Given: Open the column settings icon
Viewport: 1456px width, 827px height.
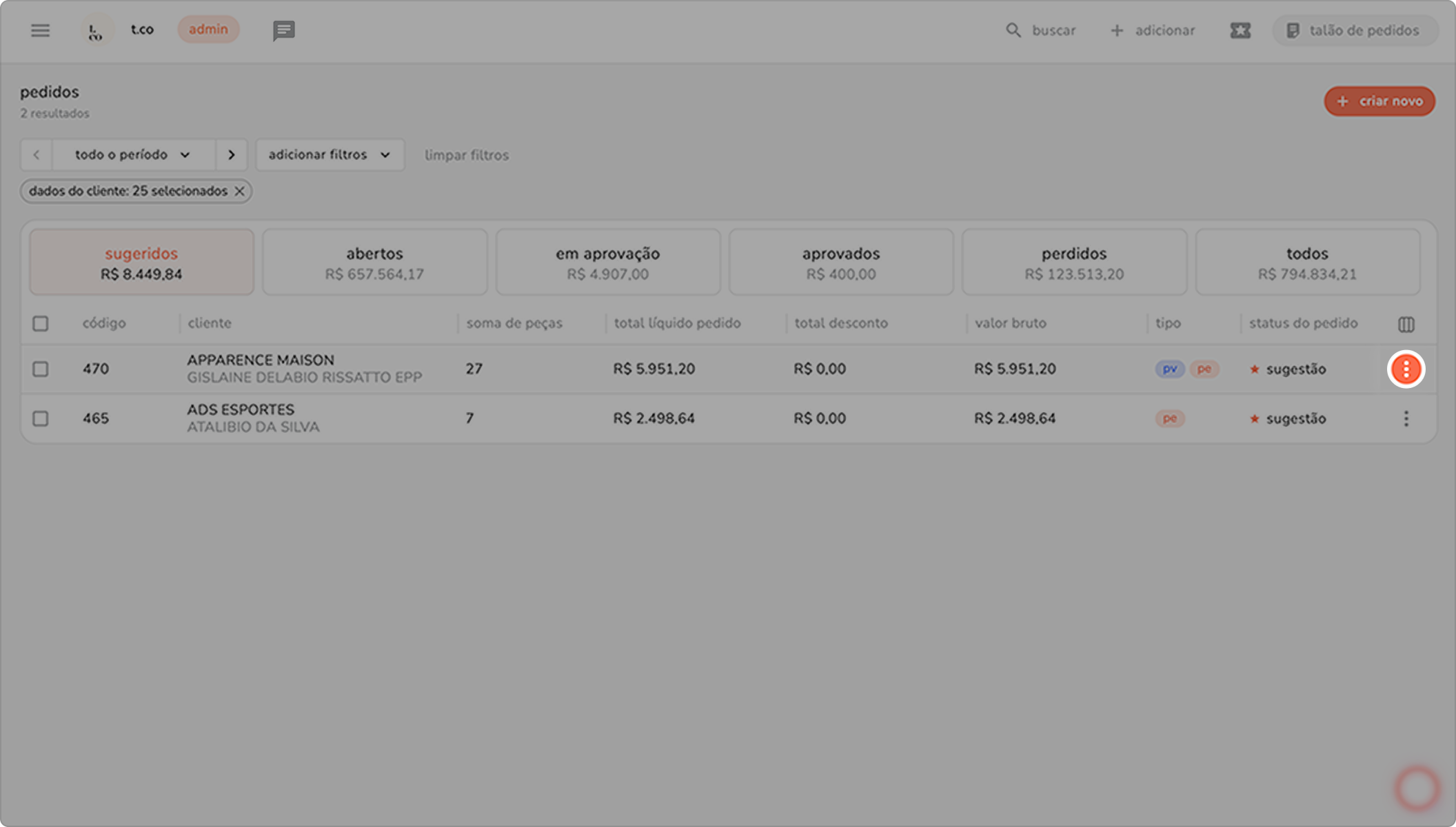Looking at the screenshot, I should 1406,324.
